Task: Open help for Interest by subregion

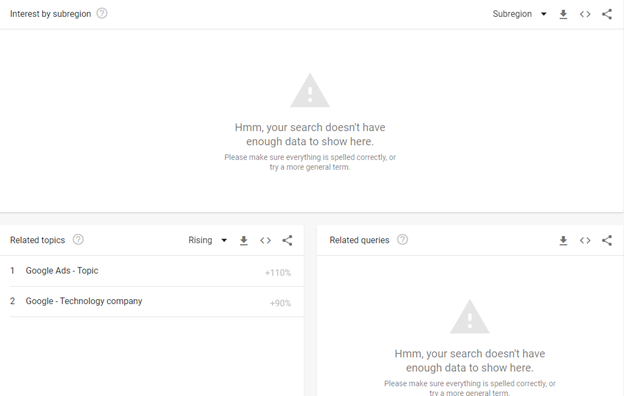Action: [x=102, y=14]
